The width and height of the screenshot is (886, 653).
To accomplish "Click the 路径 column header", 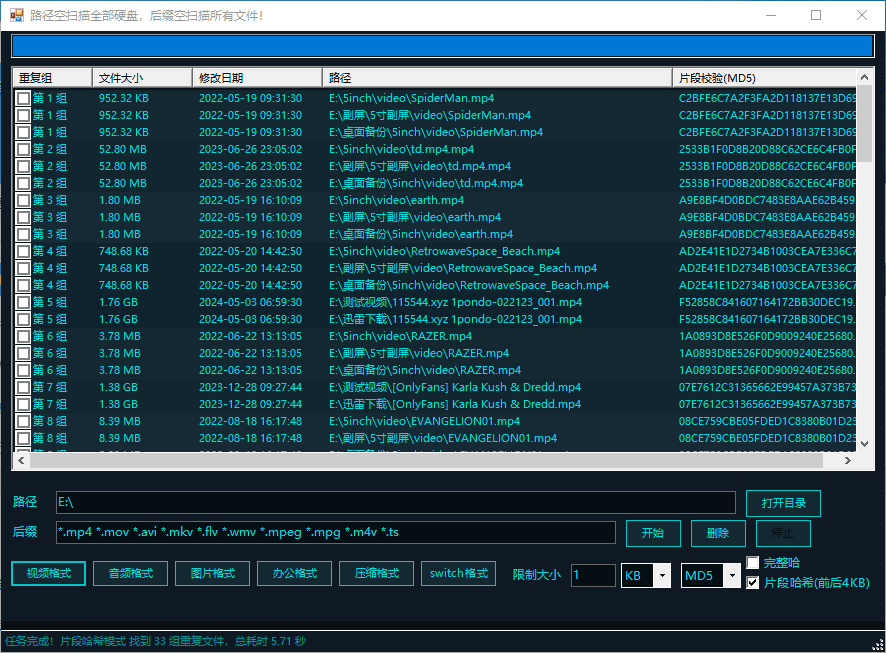I will 497,77.
